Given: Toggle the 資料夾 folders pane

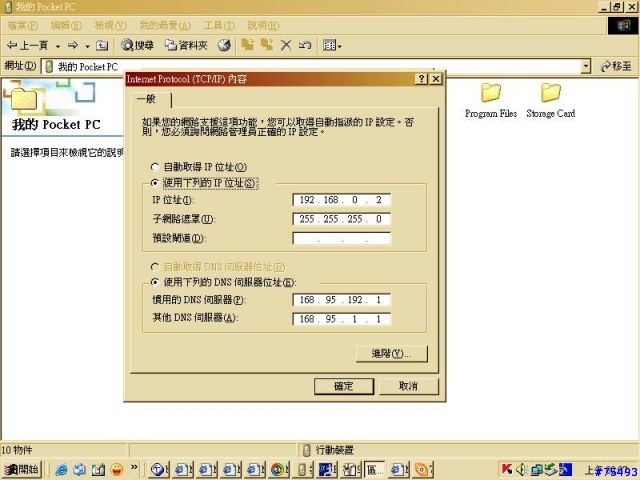Looking at the screenshot, I should click(x=187, y=45).
